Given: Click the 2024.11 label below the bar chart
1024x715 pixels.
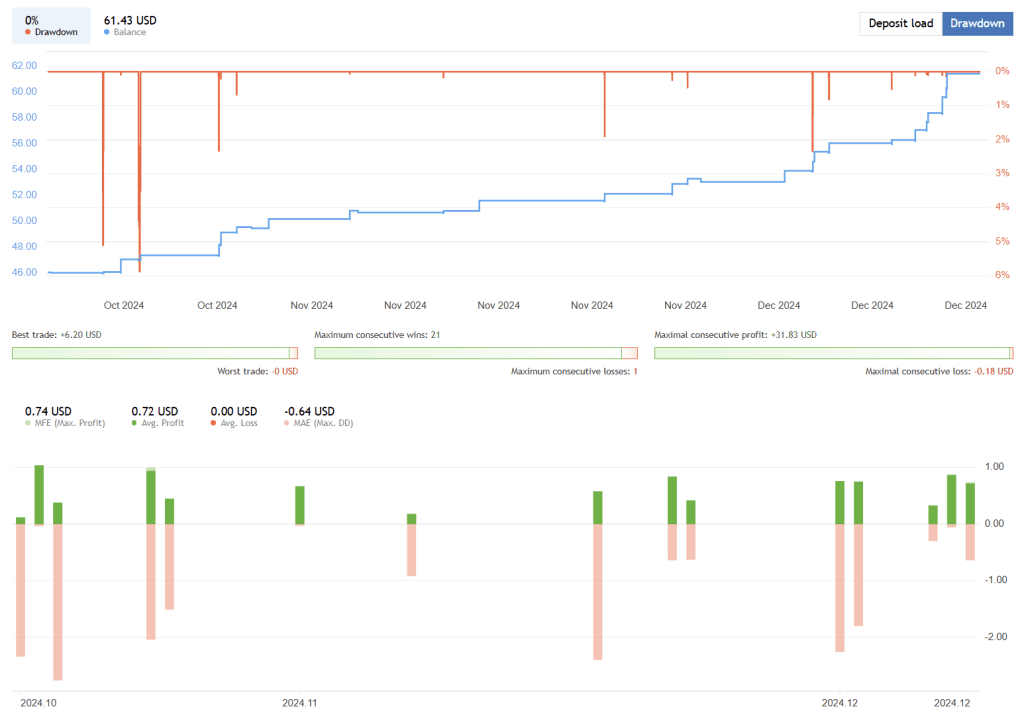Looking at the screenshot, I should click(x=298, y=702).
